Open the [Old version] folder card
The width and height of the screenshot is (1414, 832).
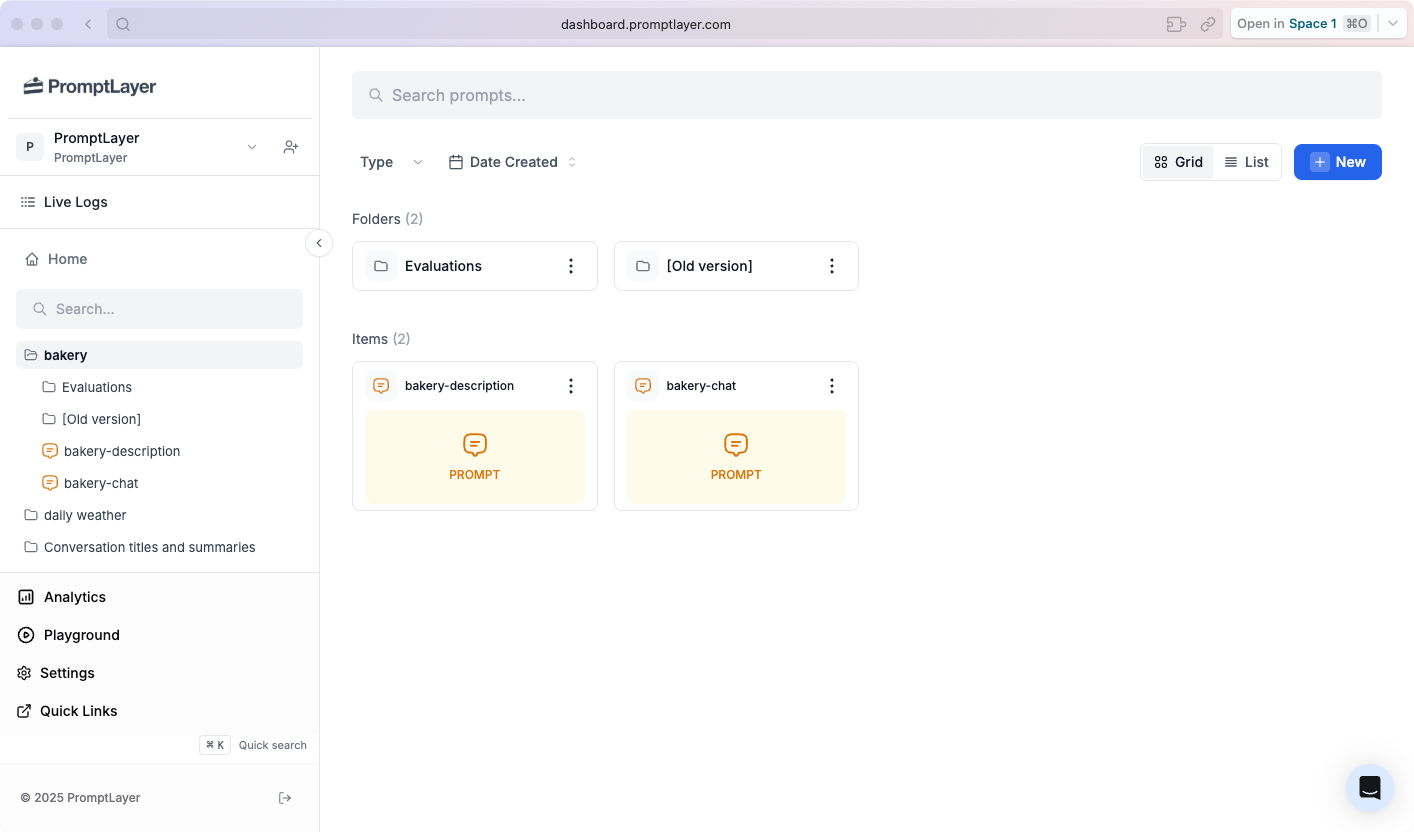point(736,266)
